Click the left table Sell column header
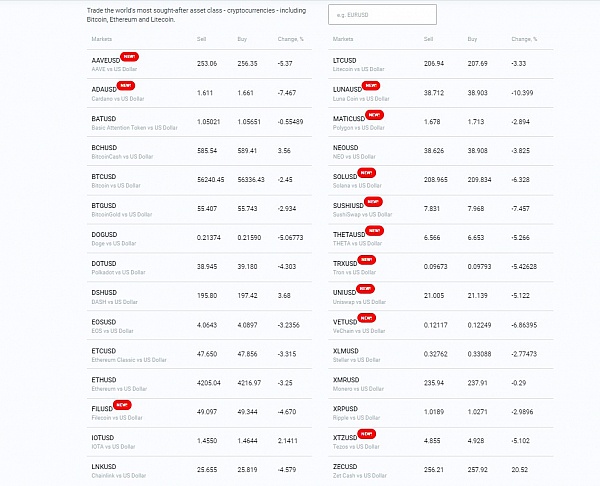Screen dimensions: 600x486 202,39
